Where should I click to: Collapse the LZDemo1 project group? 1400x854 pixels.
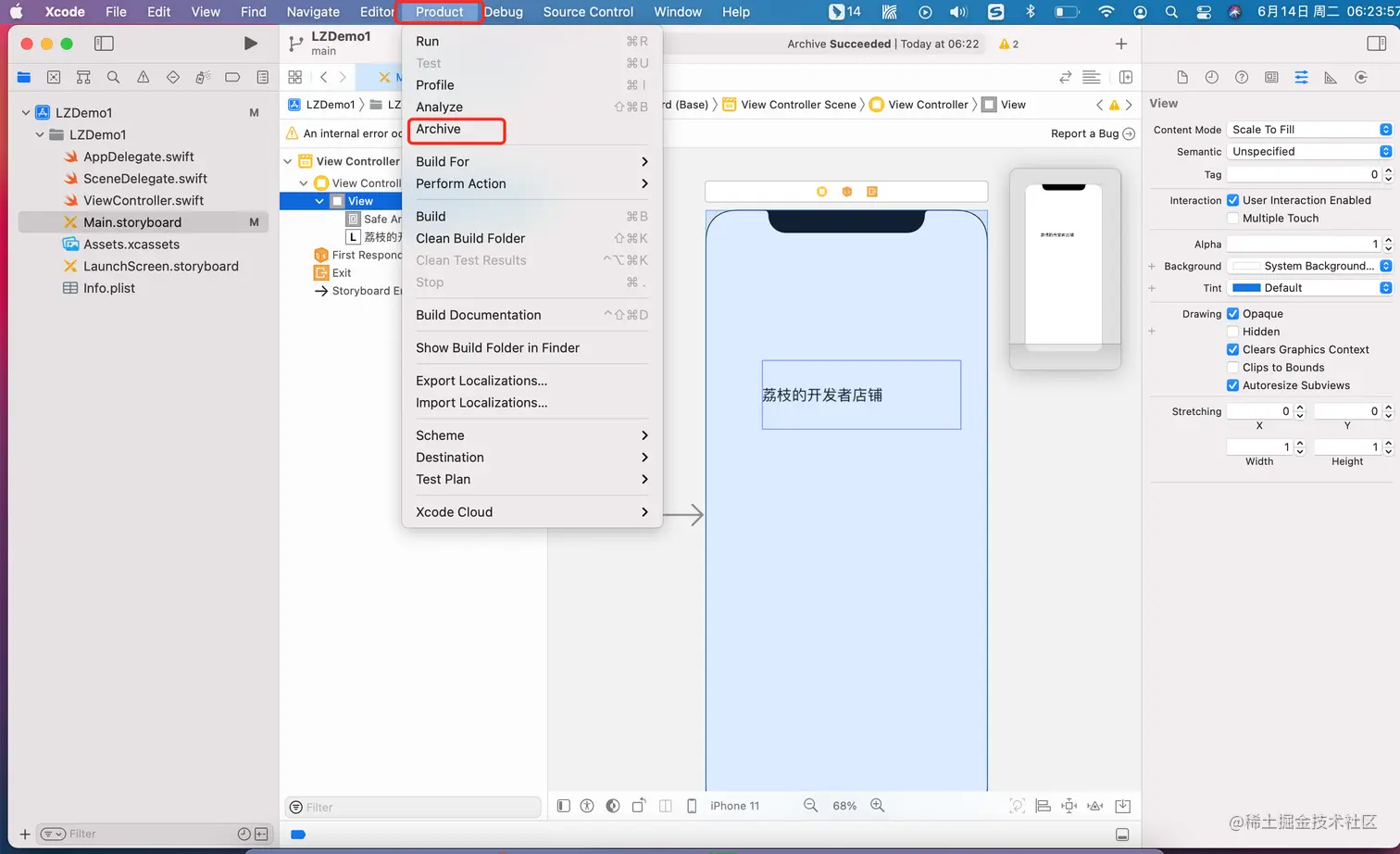(26, 112)
